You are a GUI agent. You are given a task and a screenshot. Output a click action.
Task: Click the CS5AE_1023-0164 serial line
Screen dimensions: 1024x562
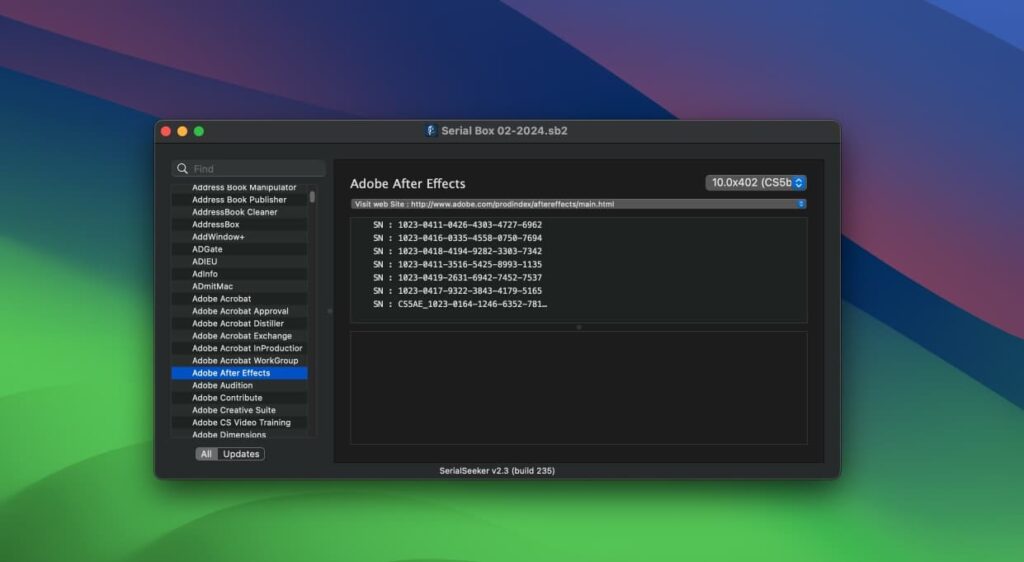coord(460,304)
